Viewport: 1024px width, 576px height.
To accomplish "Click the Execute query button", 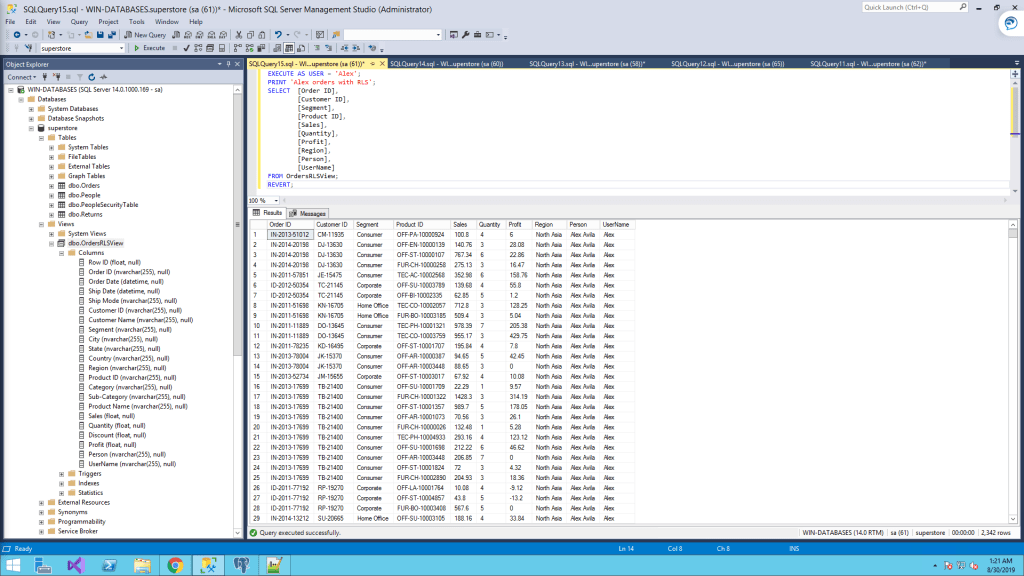I will (150, 48).
